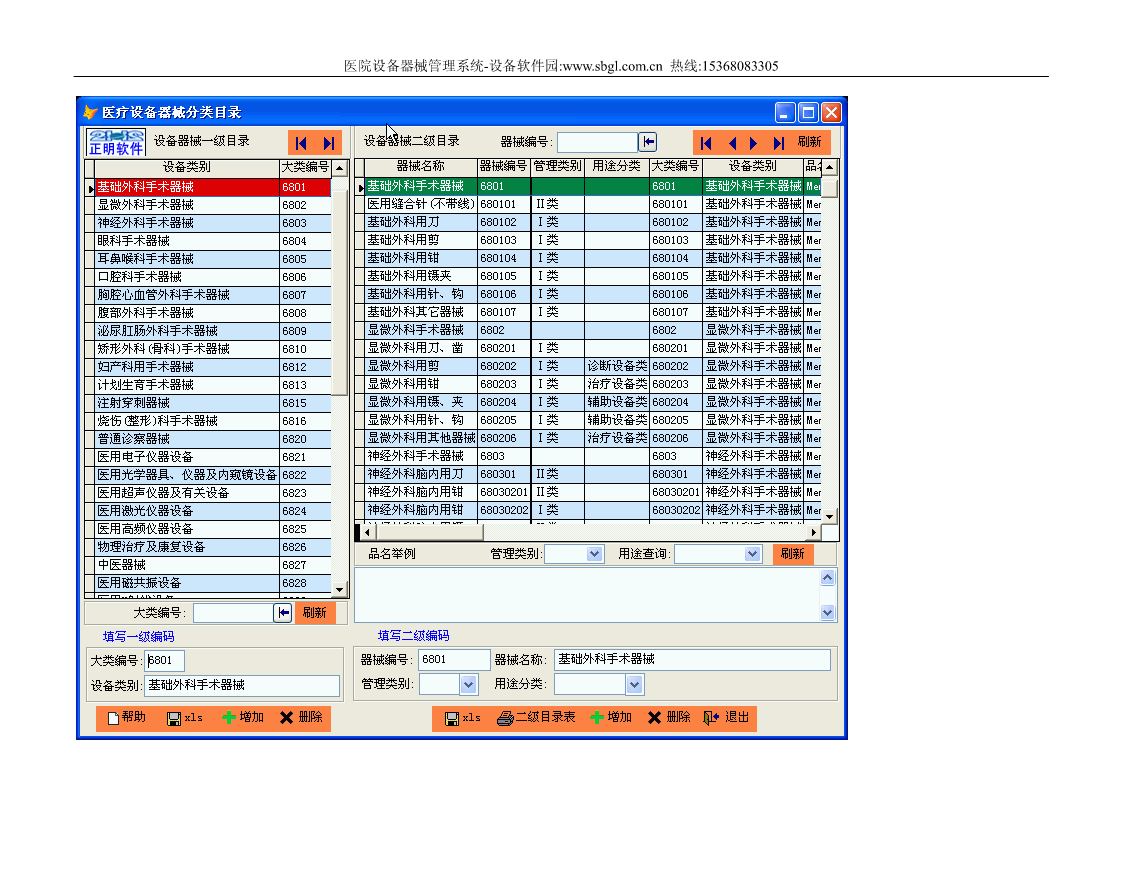This screenshot has height=870, width=1123.
Task: Select 中医器械 in first-level list
Action: [x=213, y=564]
